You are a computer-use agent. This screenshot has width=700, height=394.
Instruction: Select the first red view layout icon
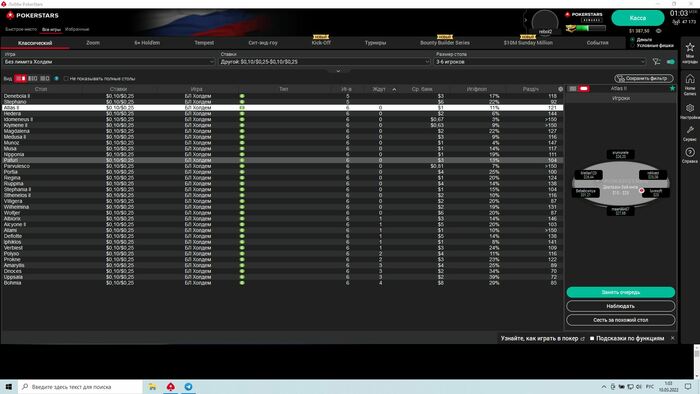[20, 78]
